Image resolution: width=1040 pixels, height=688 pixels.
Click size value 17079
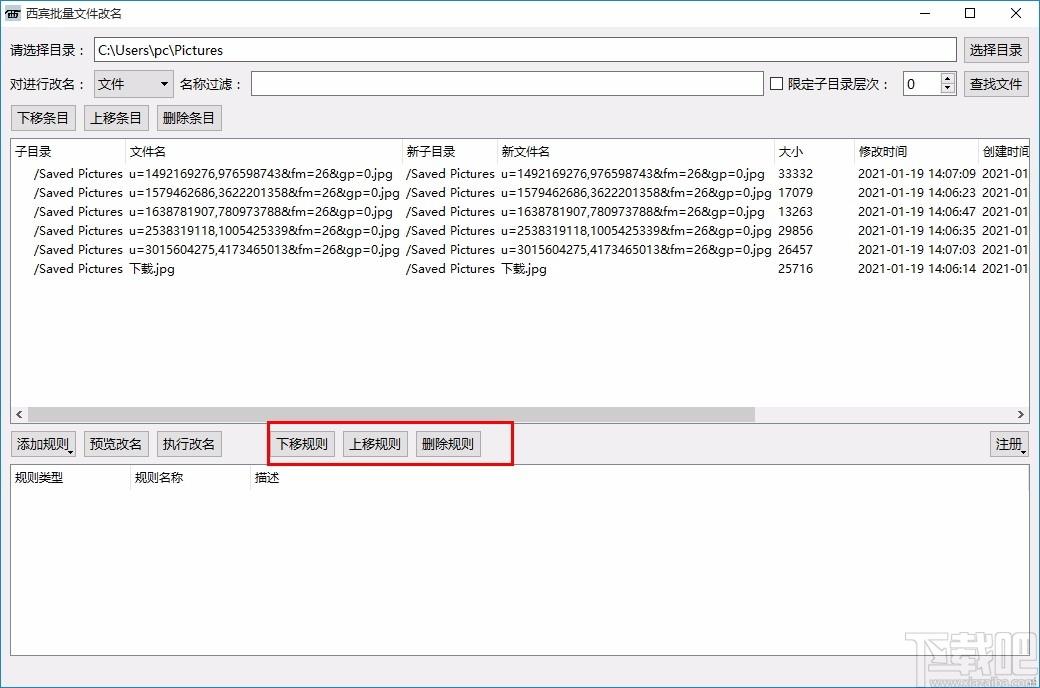[795, 192]
